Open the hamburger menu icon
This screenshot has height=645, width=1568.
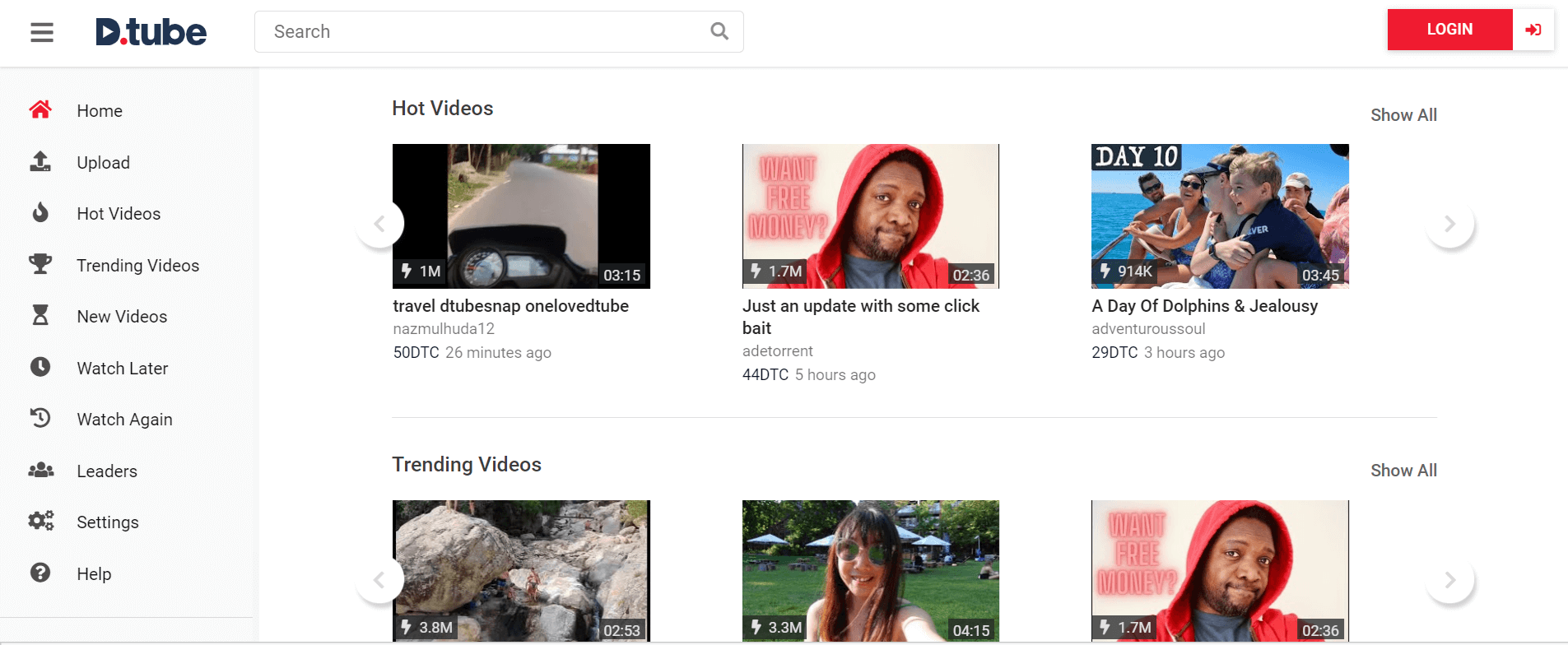click(x=42, y=32)
